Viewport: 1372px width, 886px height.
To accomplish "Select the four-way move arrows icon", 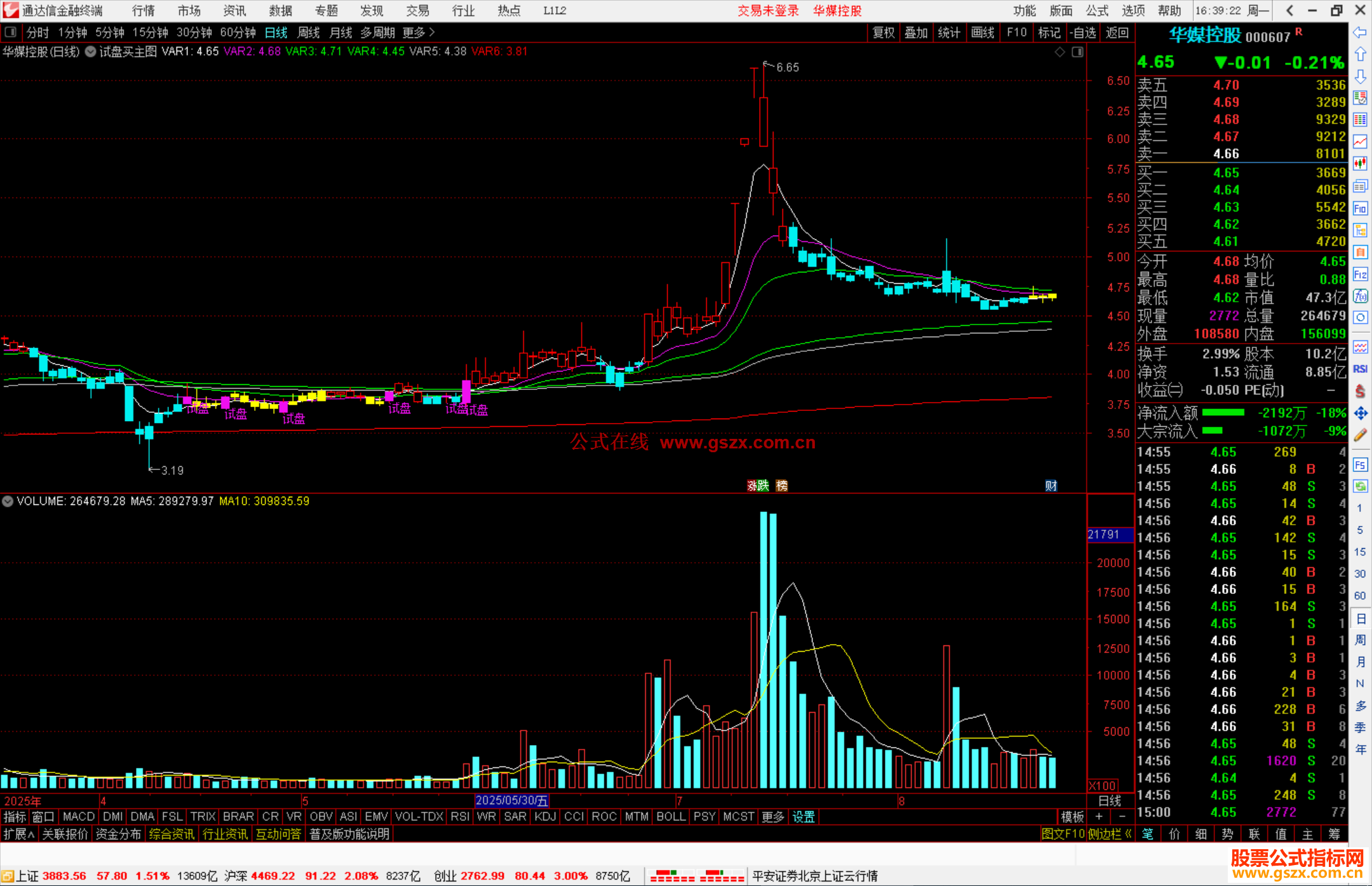I will click(x=1360, y=413).
